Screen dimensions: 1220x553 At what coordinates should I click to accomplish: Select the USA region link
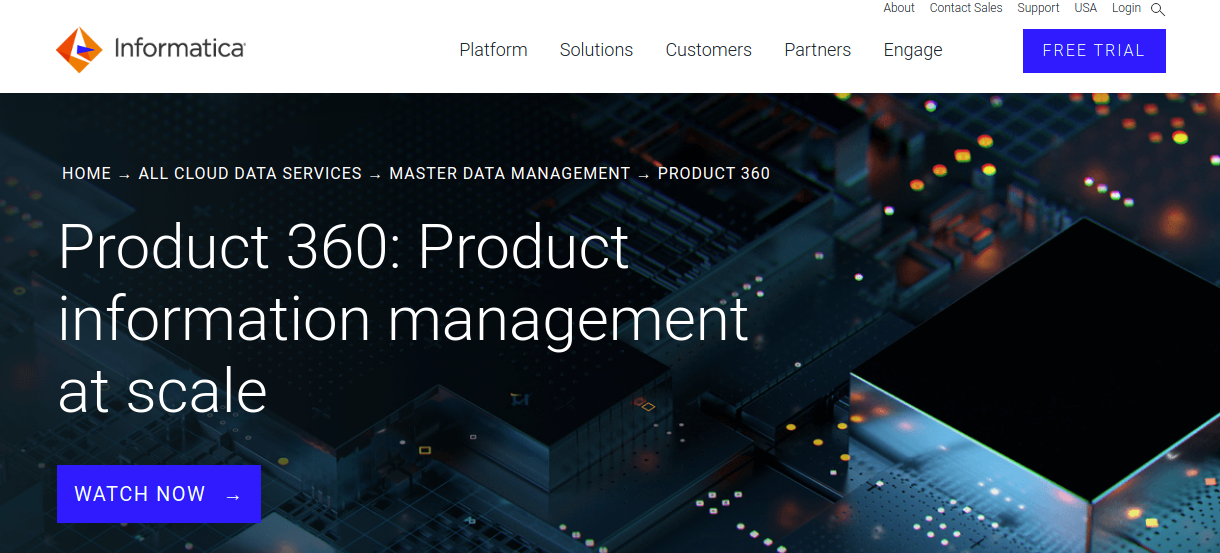pos(1086,8)
